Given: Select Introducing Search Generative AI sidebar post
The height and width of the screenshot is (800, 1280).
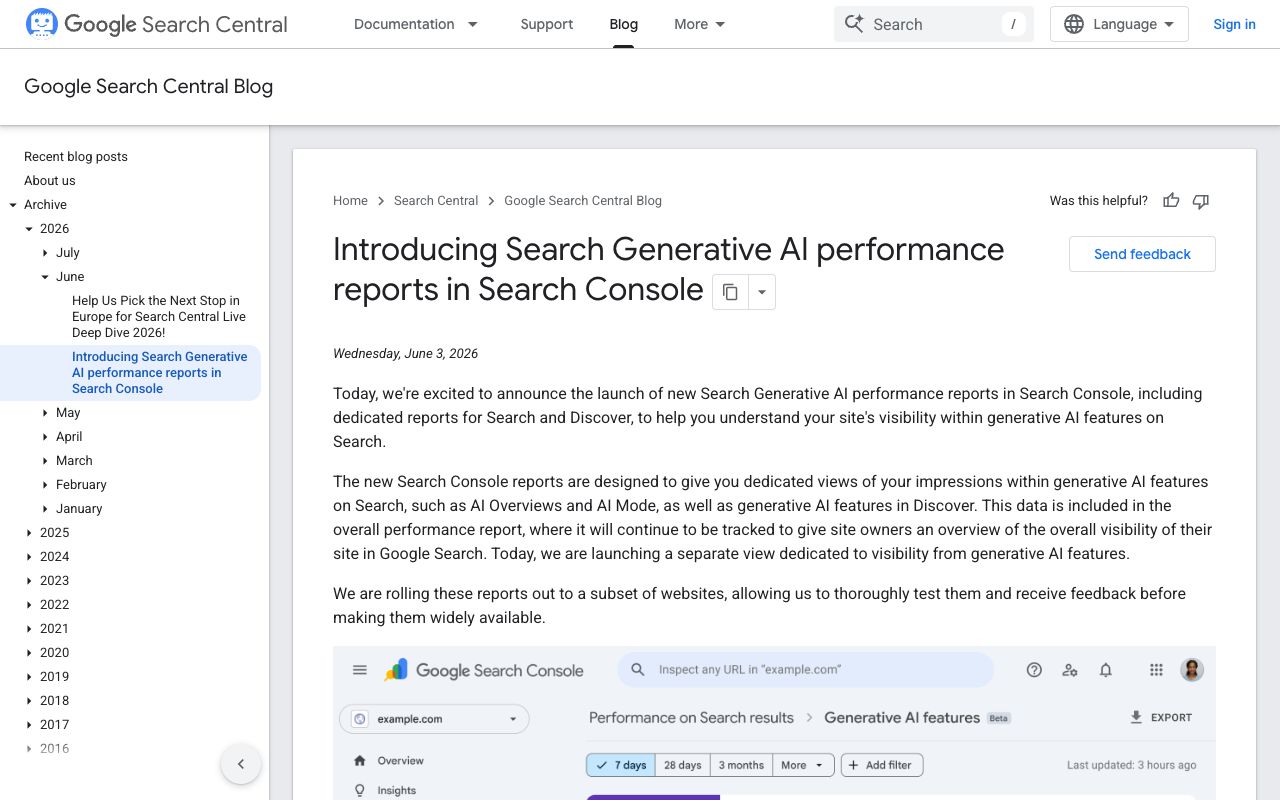Looking at the screenshot, I should tap(160, 373).
